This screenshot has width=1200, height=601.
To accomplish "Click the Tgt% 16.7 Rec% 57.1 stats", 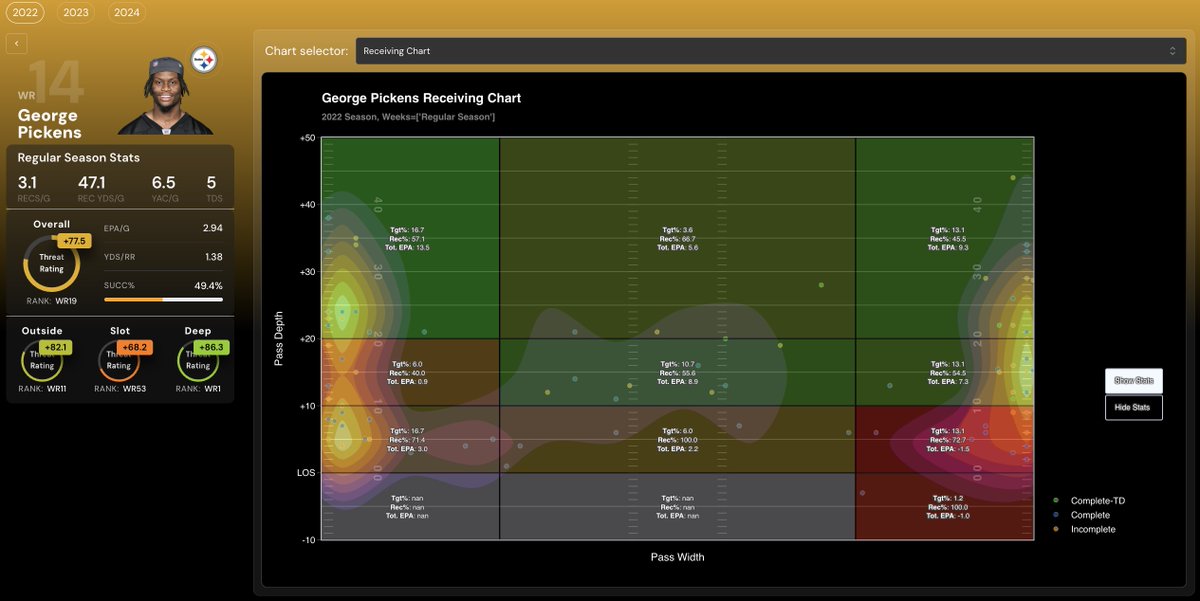I will [409, 238].
